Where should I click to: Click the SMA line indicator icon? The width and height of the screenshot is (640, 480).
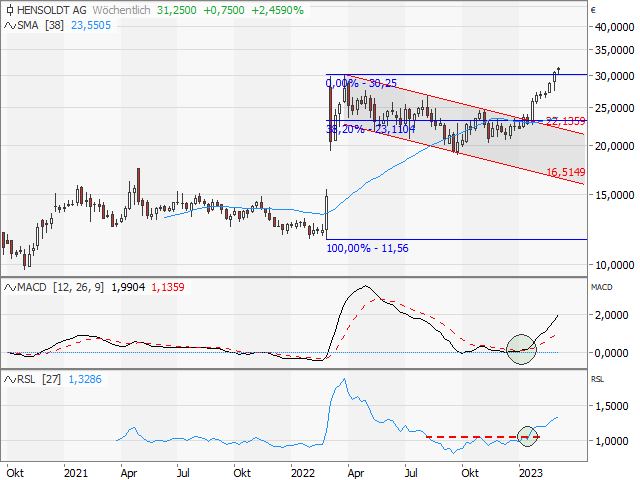pos(10,26)
